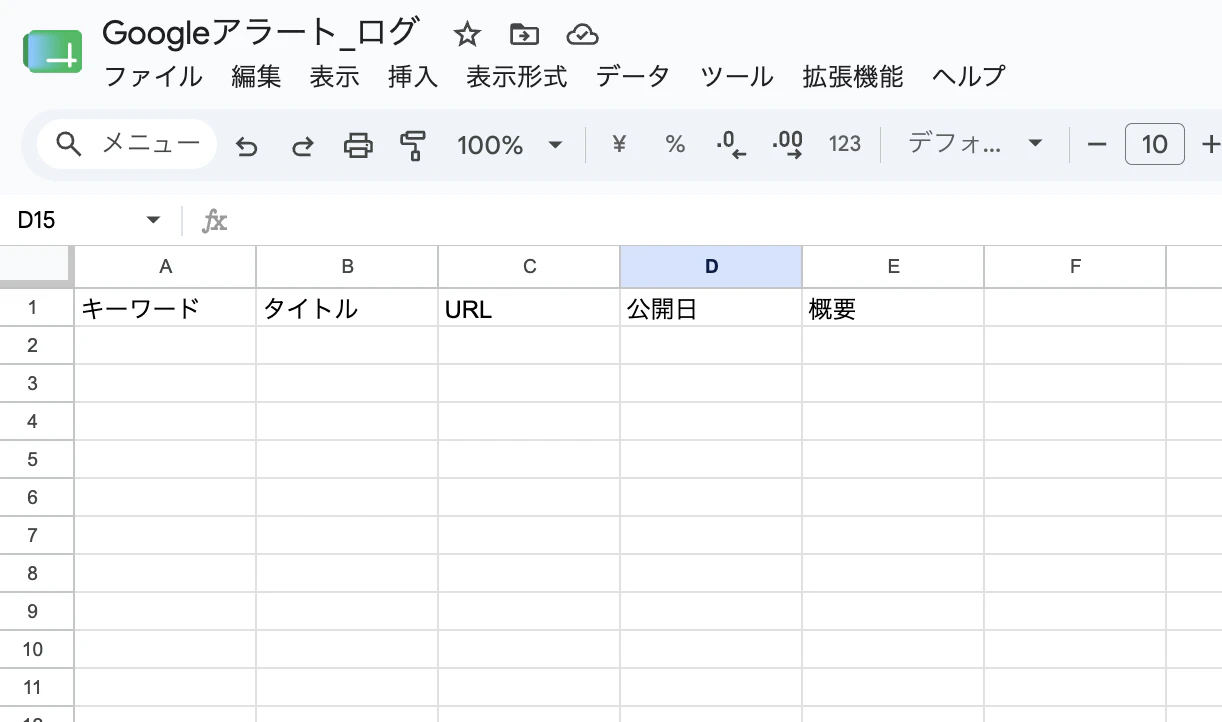Viewport: 1222px width, 722px height.
Task: Click the fx function icon
Action: click(214, 221)
